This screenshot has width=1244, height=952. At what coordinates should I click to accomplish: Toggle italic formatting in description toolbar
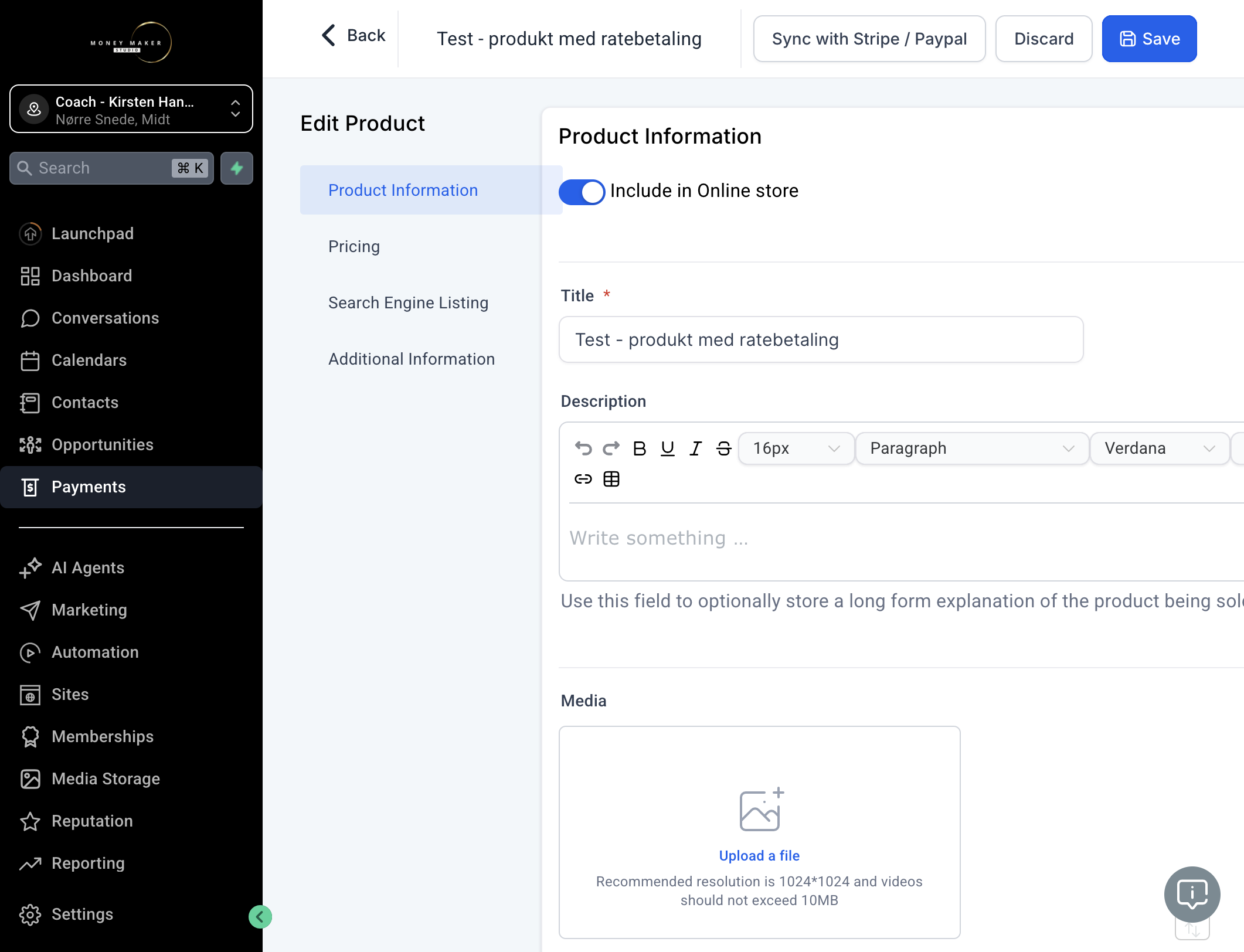pos(696,448)
